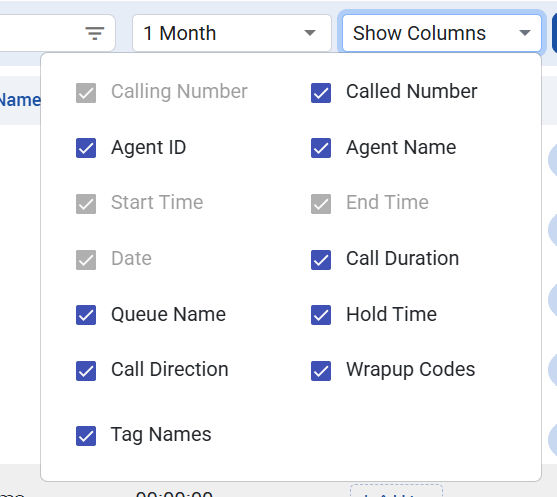This screenshot has height=497, width=557.
Task: Click the disabled Start Time checkbox
Action: coord(86,204)
